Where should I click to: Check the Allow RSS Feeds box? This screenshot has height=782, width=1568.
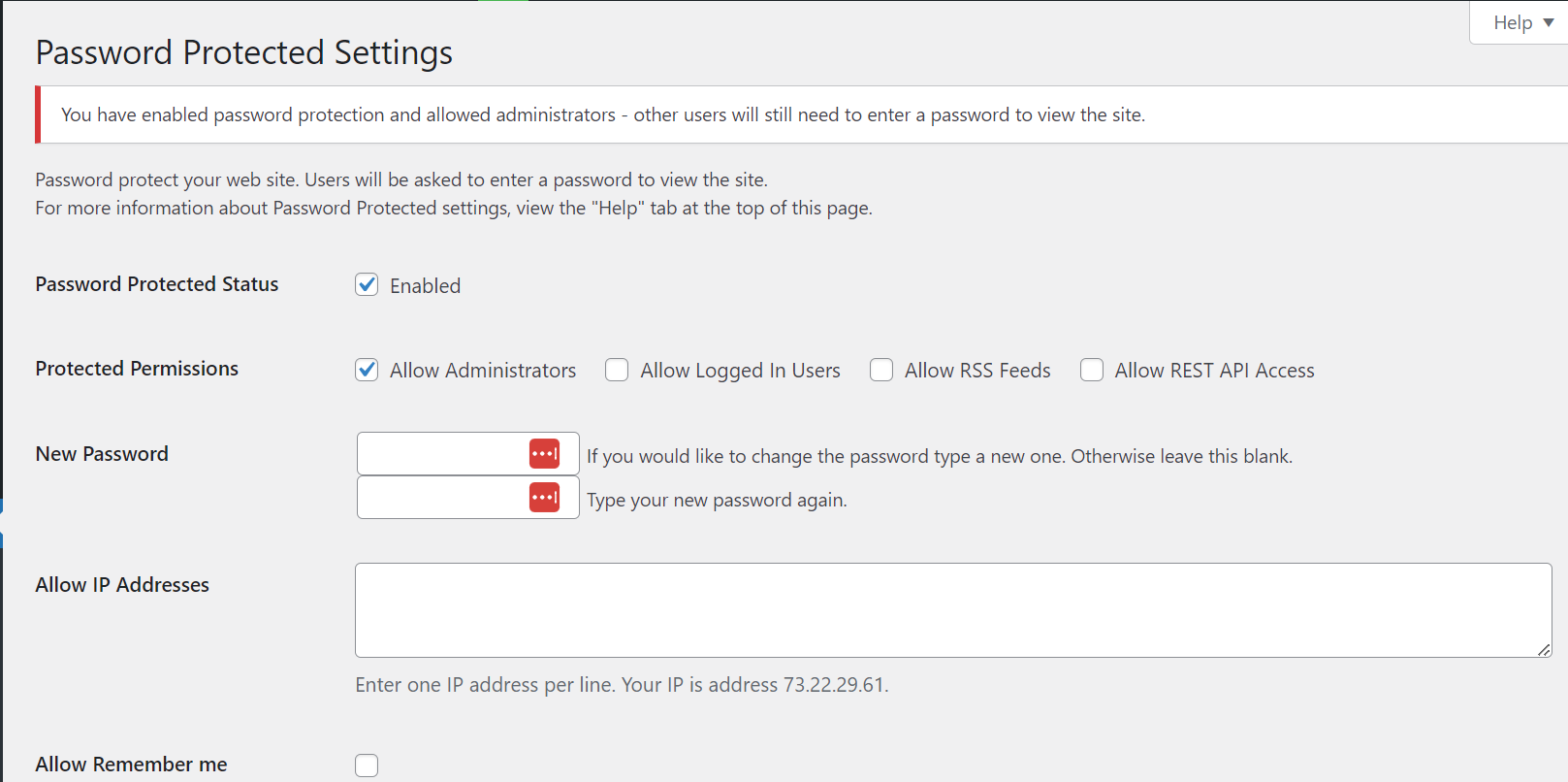coord(881,370)
